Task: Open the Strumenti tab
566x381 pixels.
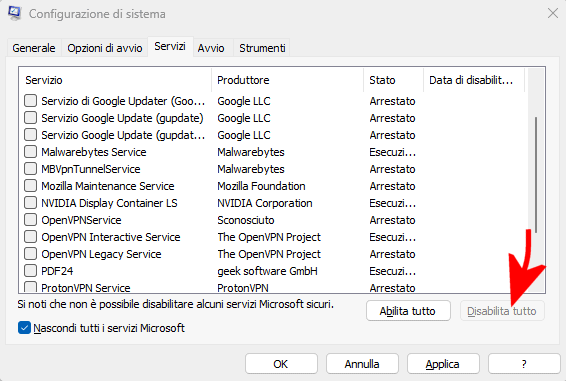Action: (x=262, y=48)
